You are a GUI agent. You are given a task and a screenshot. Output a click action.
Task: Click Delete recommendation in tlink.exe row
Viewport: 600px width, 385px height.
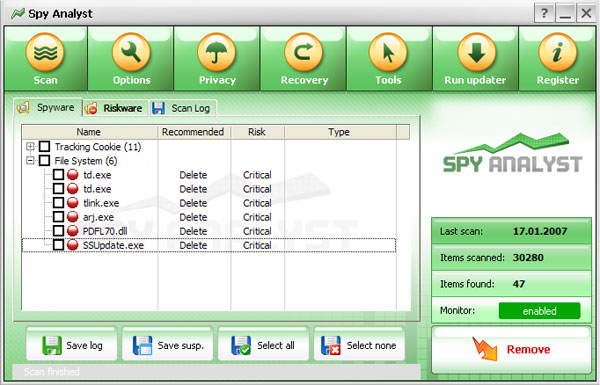(x=193, y=203)
